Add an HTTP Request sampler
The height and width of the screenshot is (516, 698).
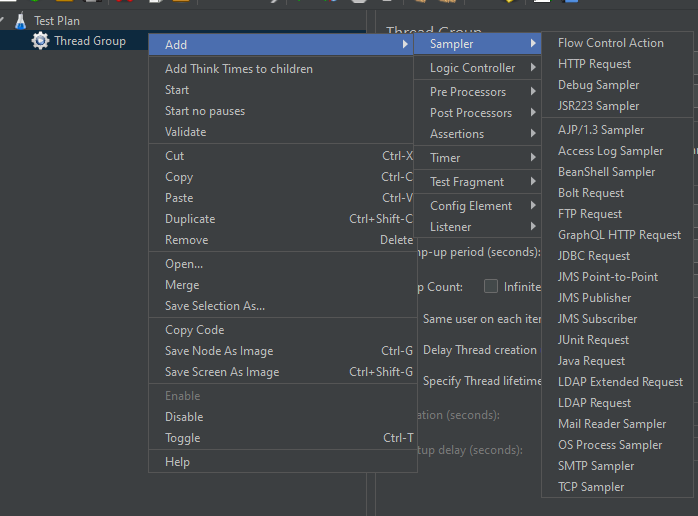point(617,64)
